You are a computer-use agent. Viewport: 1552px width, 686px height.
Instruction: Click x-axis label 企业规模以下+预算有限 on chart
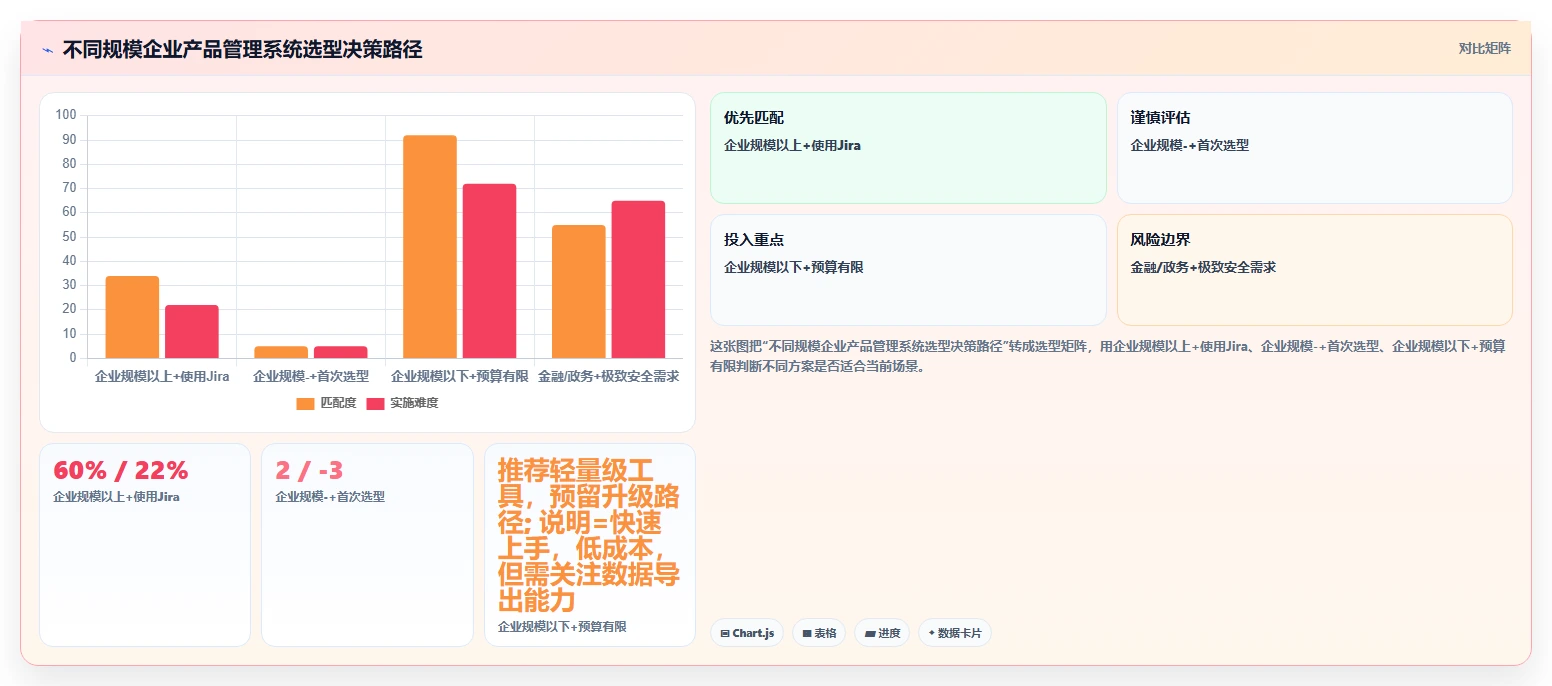click(460, 377)
